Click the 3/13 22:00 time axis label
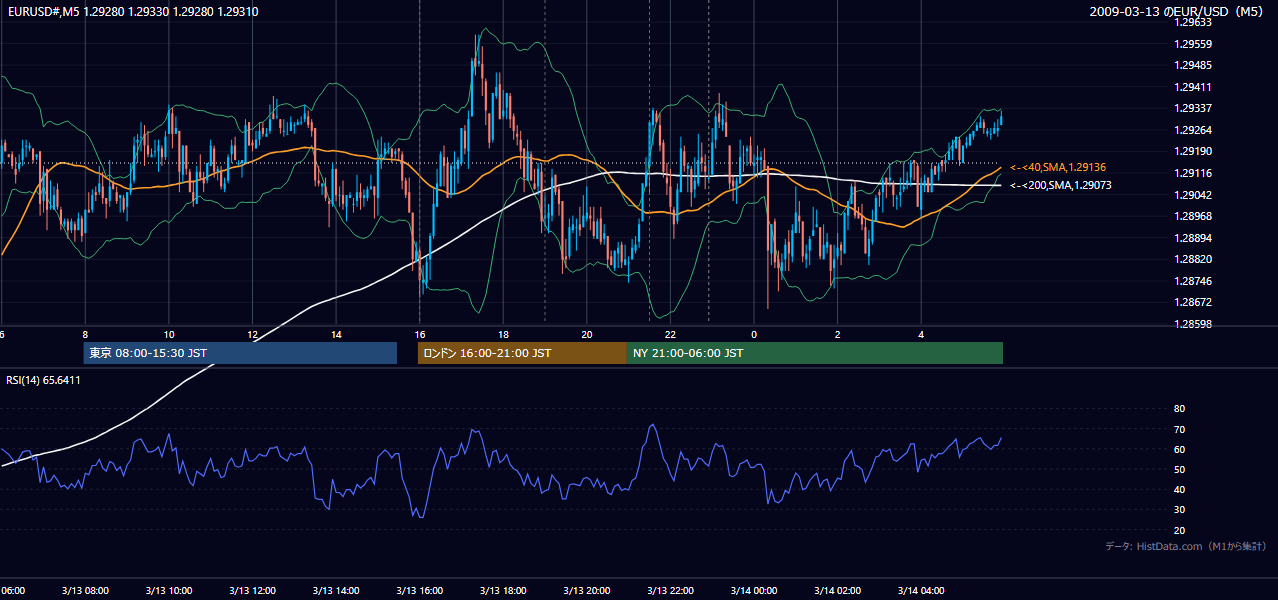The height and width of the screenshot is (600, 1278). pyautogui.click(x=670, y=590)
